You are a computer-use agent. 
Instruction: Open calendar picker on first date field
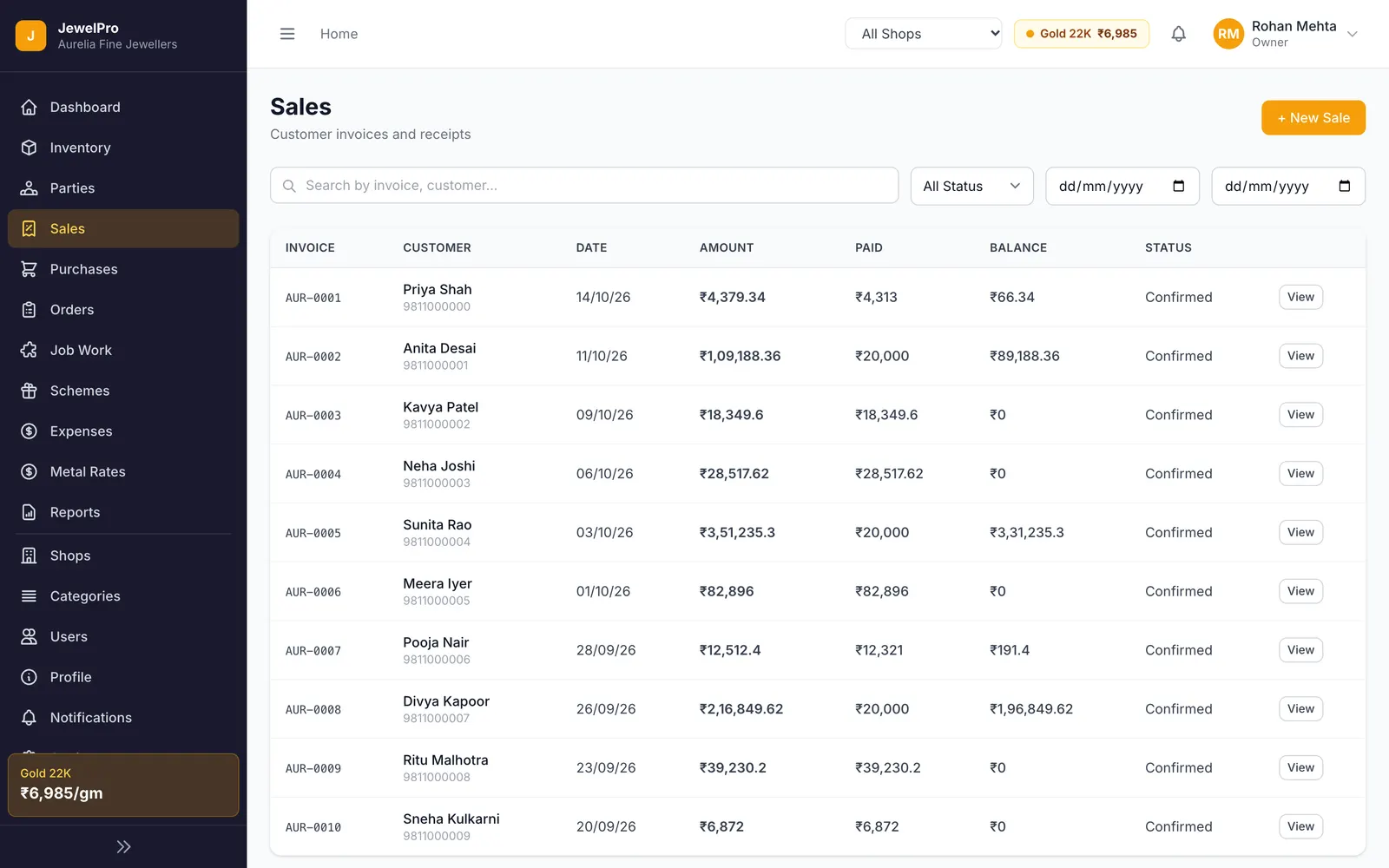(1178, 186)
